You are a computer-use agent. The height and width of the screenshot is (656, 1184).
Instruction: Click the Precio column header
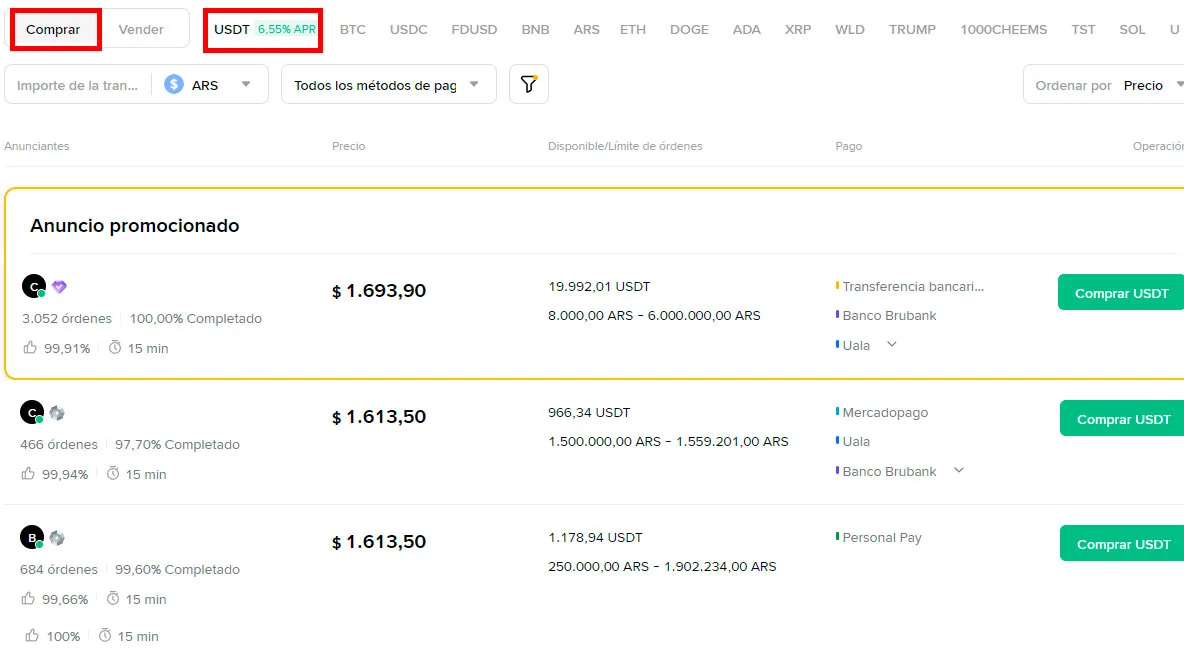349,146
